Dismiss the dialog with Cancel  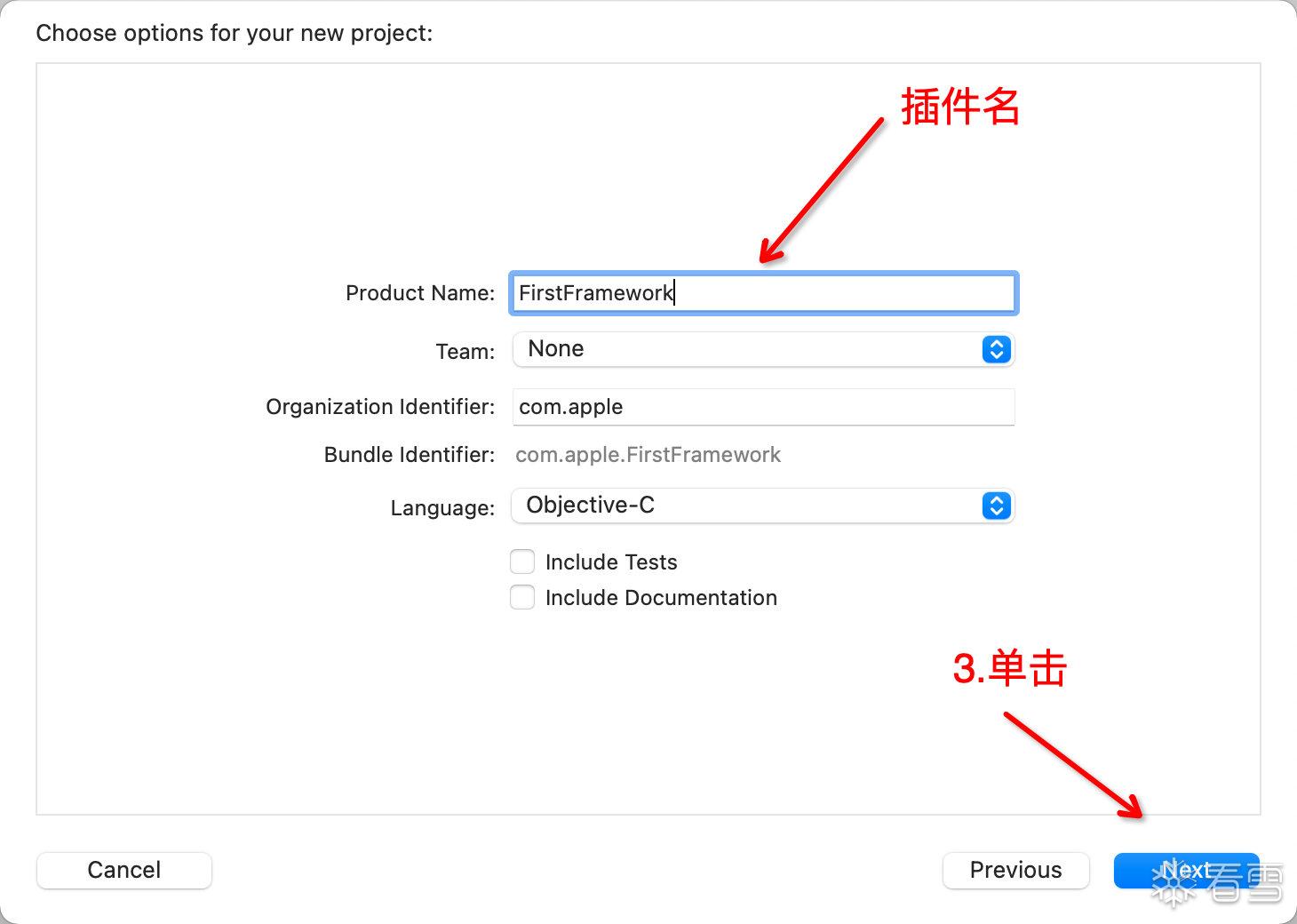point(124,871)
